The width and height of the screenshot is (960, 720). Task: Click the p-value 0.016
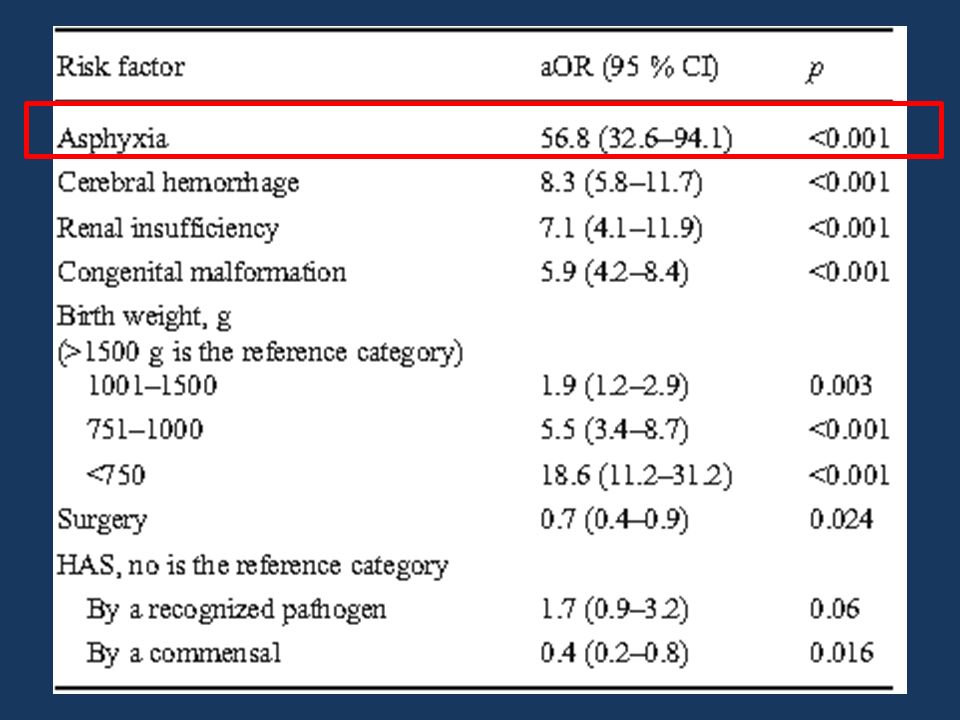click(841, 653)
